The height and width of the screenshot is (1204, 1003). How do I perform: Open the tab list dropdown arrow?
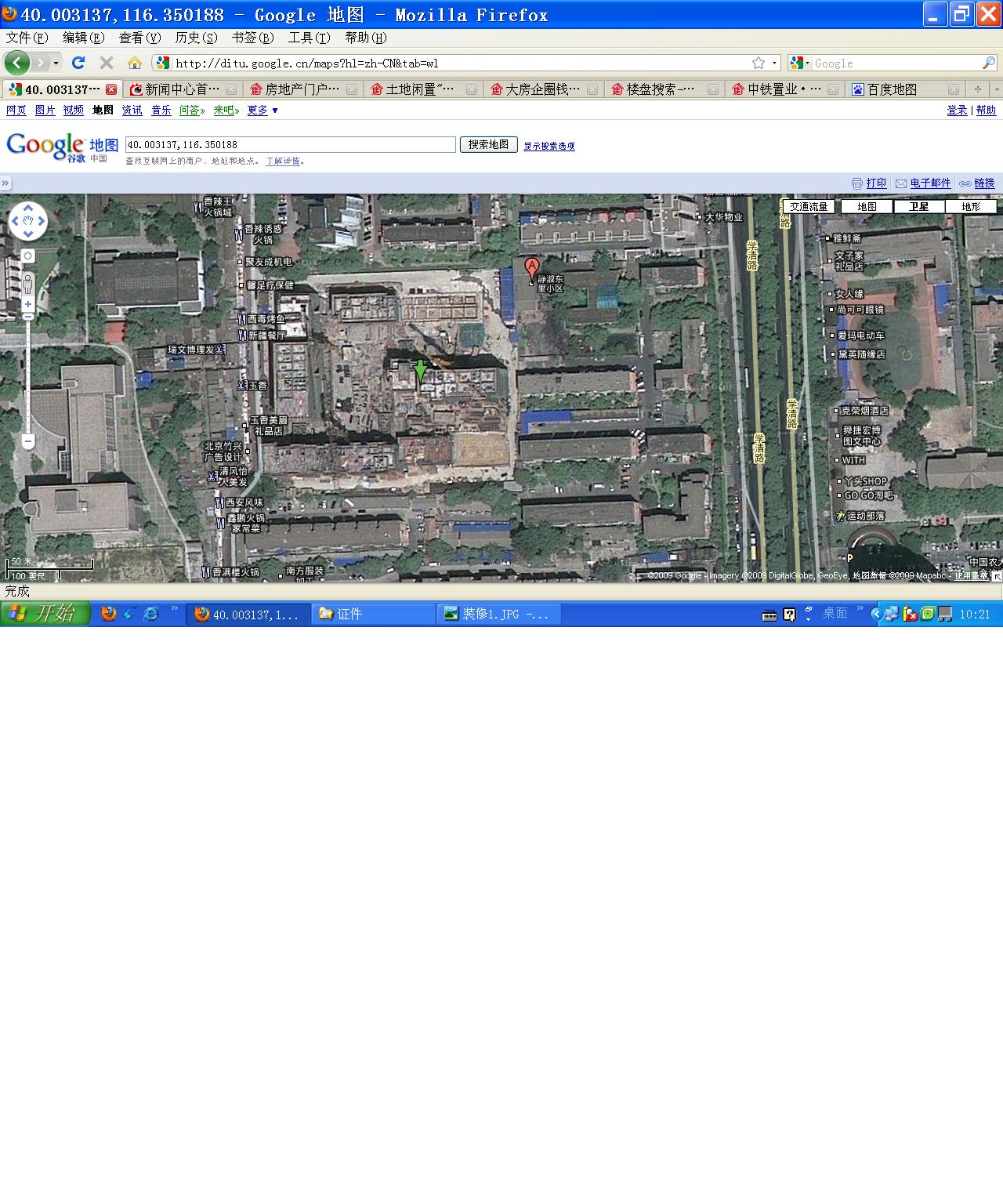pos(996,89)
